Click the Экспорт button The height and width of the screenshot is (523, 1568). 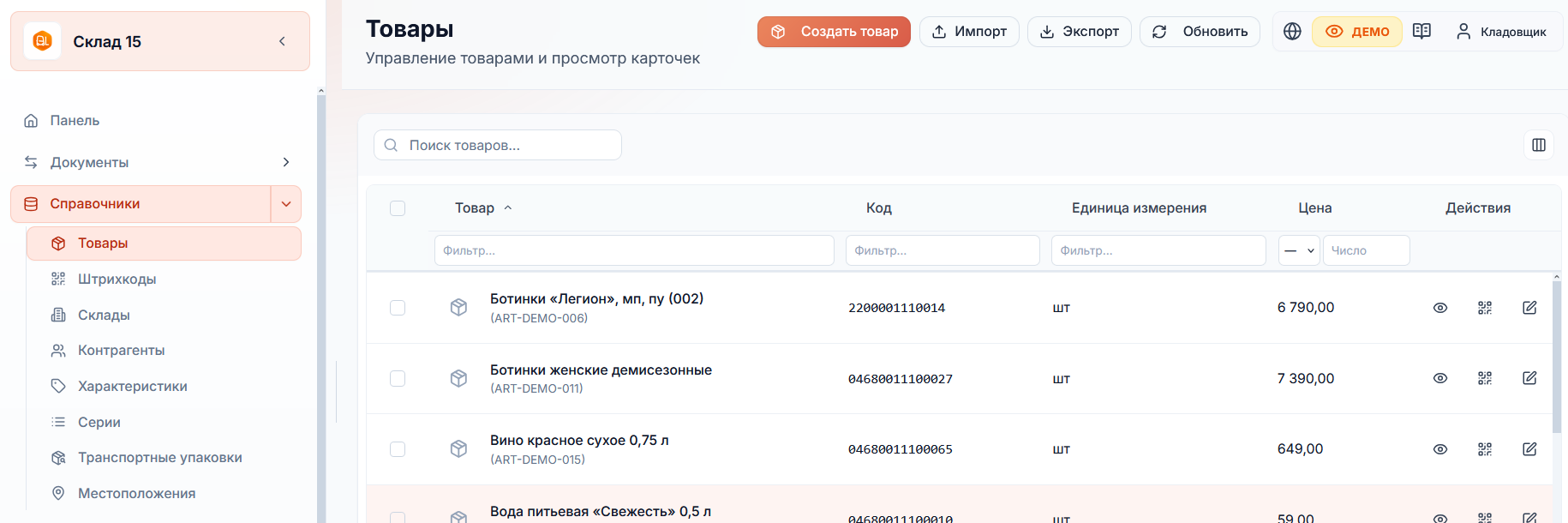coord(1080,32)
